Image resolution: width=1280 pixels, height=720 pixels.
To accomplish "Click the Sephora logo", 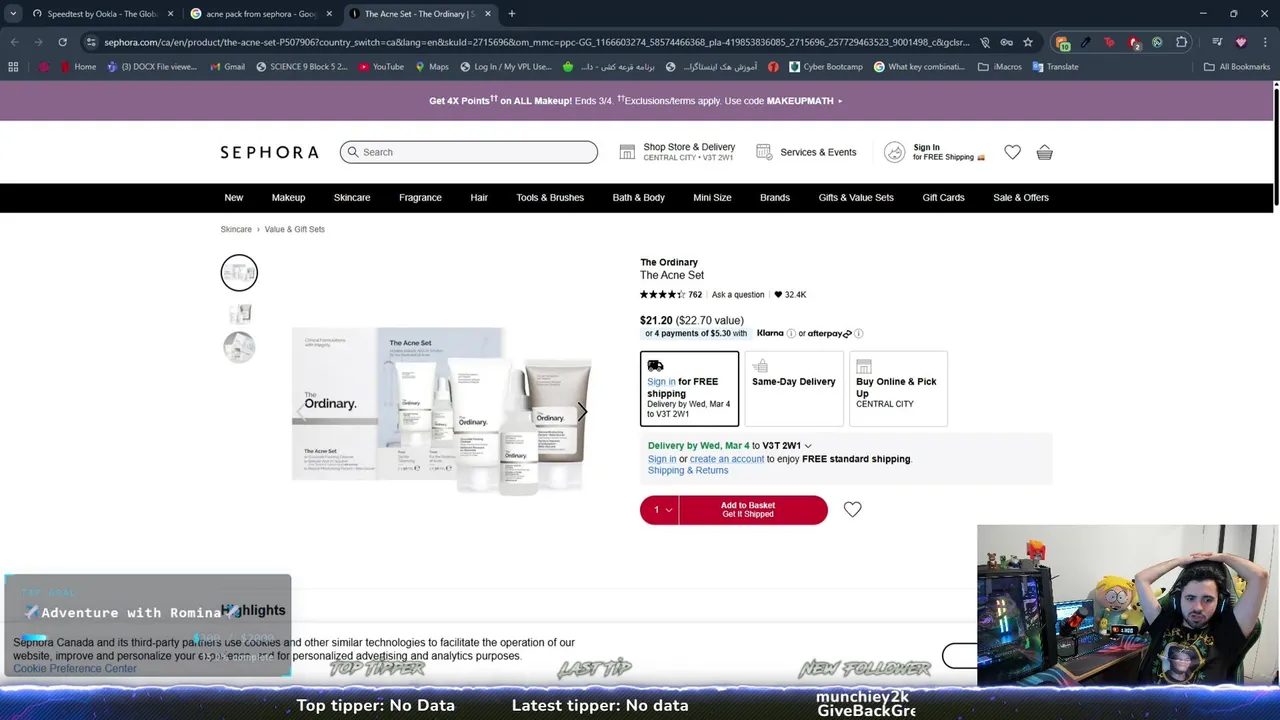I will point(269,152).
